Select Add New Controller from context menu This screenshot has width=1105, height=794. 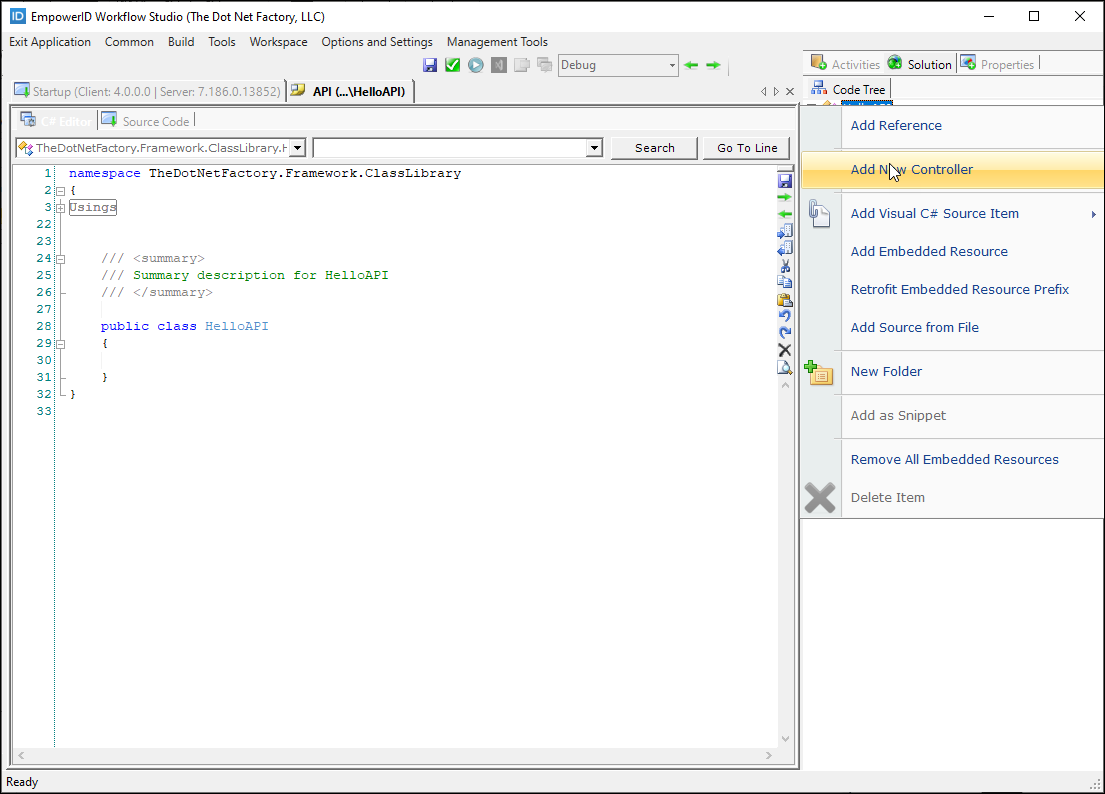(911, 169)
